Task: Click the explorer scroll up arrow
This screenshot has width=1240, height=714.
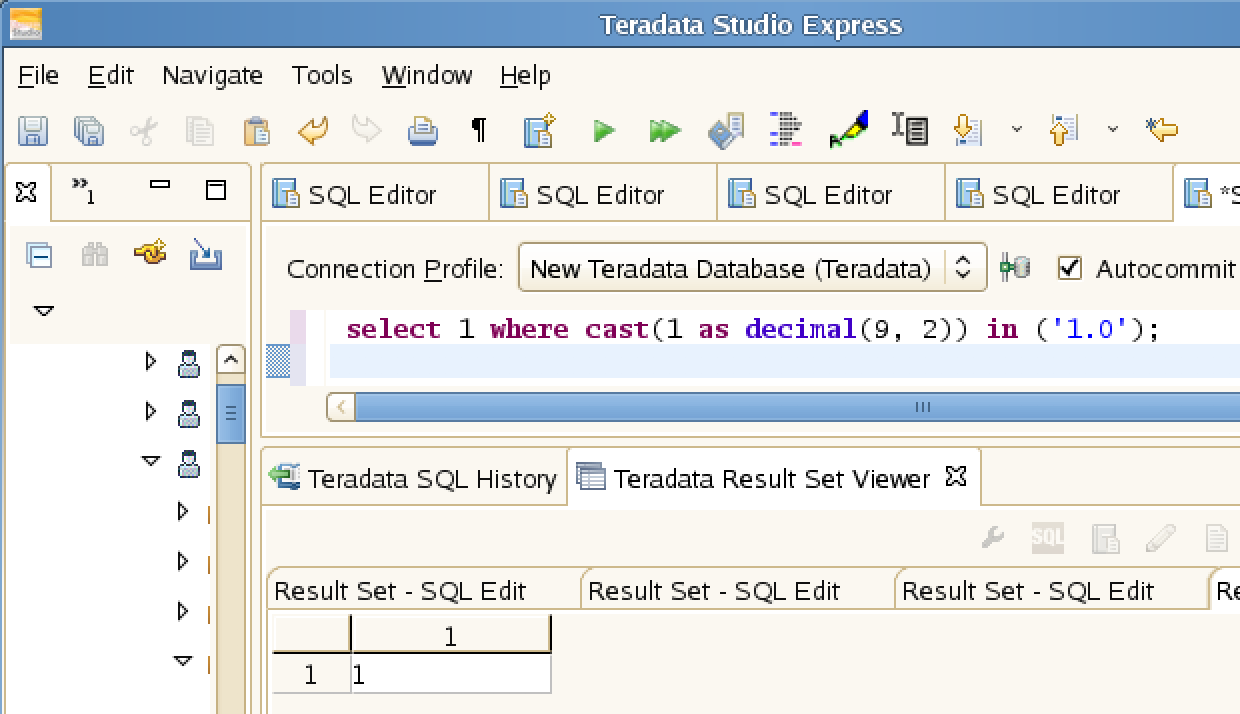Action: [x=231, y=360]
